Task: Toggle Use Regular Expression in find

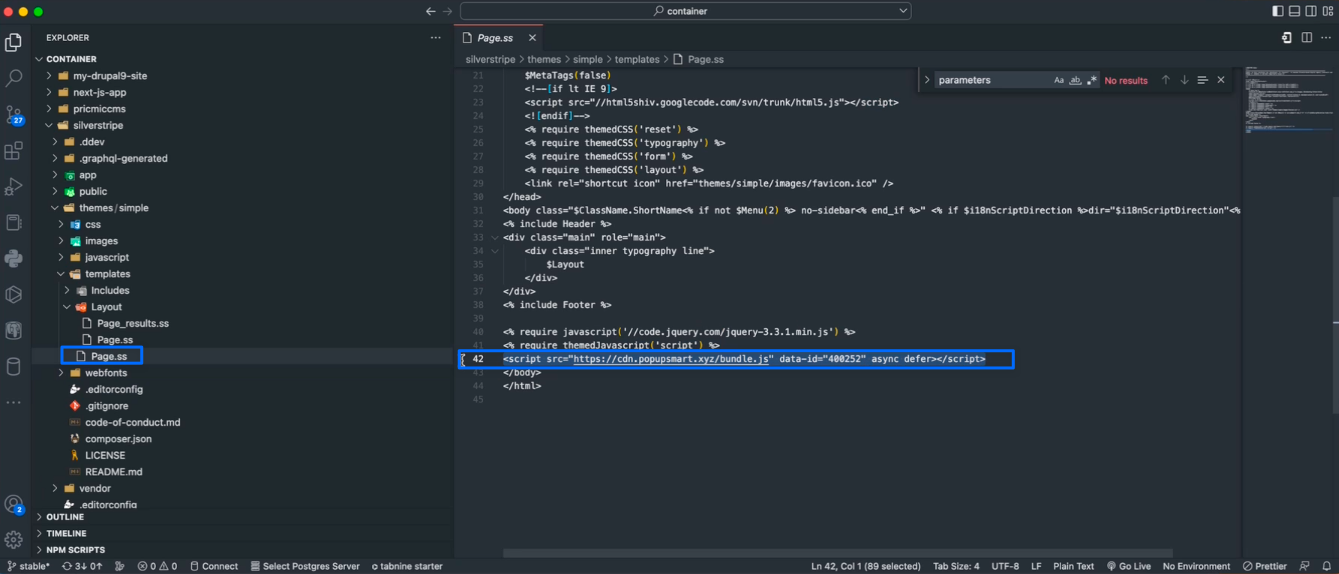Action: (1091, 80)
